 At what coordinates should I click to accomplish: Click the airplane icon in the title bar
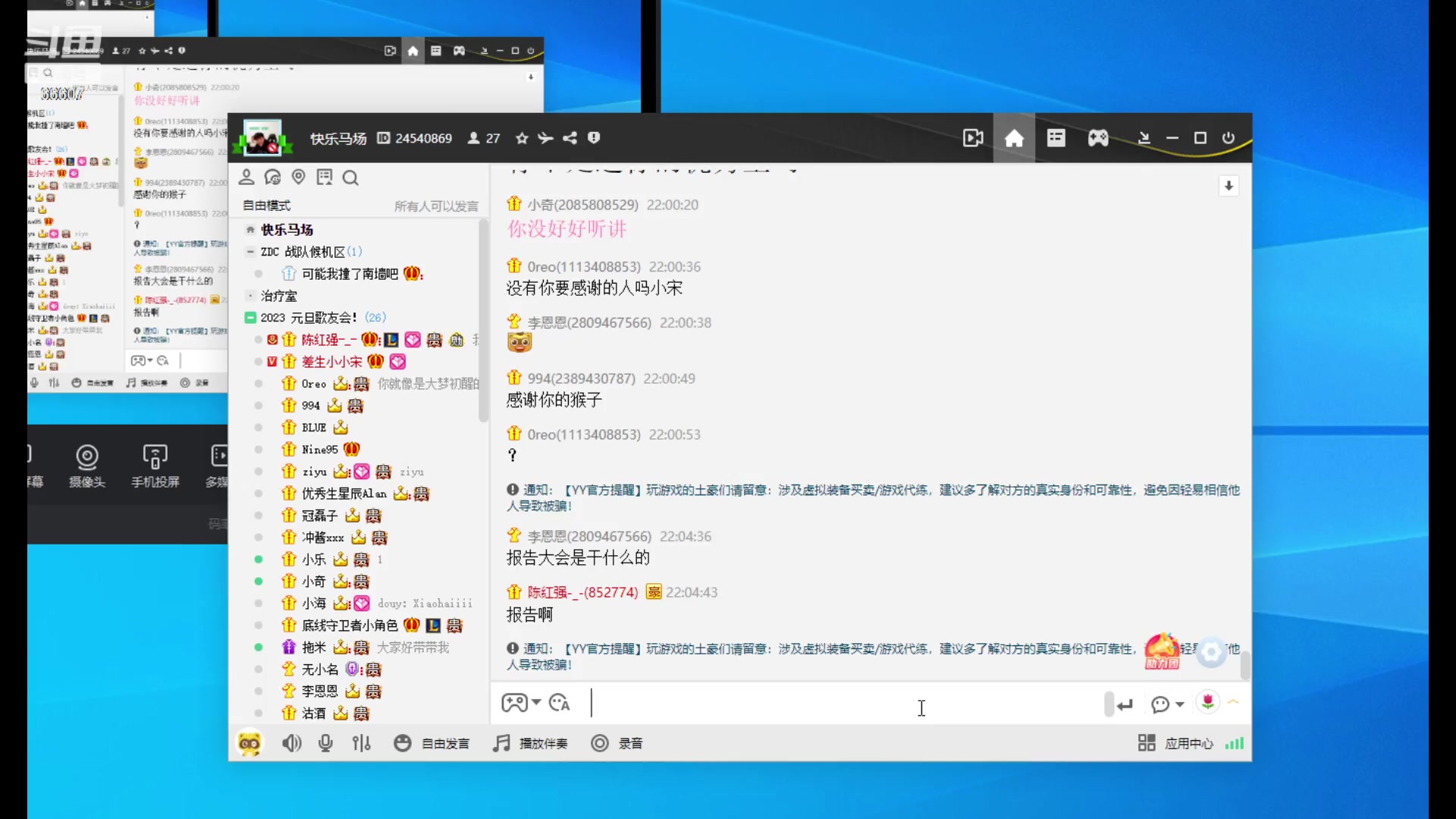click(x=545, y=138)
